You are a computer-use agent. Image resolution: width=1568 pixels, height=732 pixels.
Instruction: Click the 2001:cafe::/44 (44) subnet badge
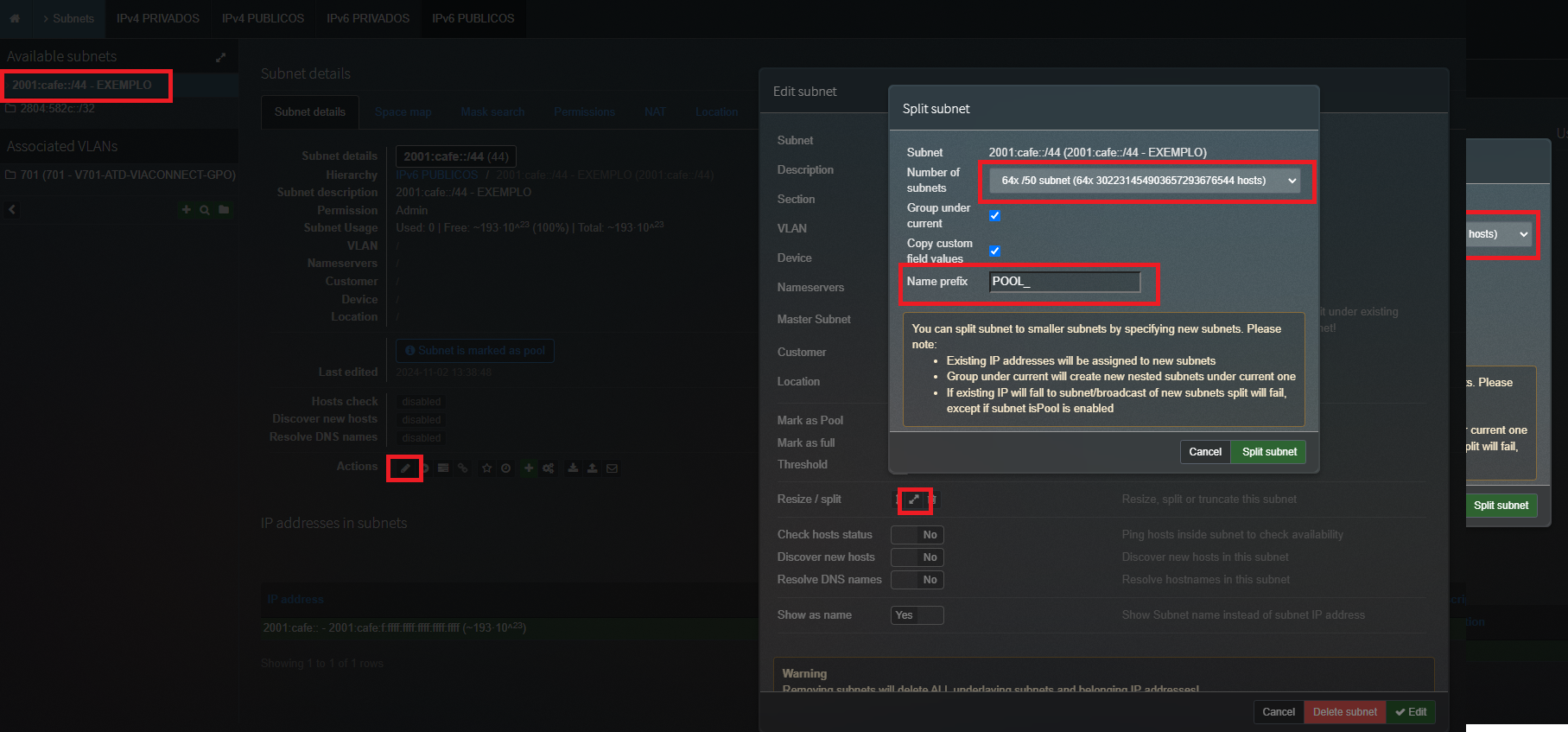pos(456,156)
